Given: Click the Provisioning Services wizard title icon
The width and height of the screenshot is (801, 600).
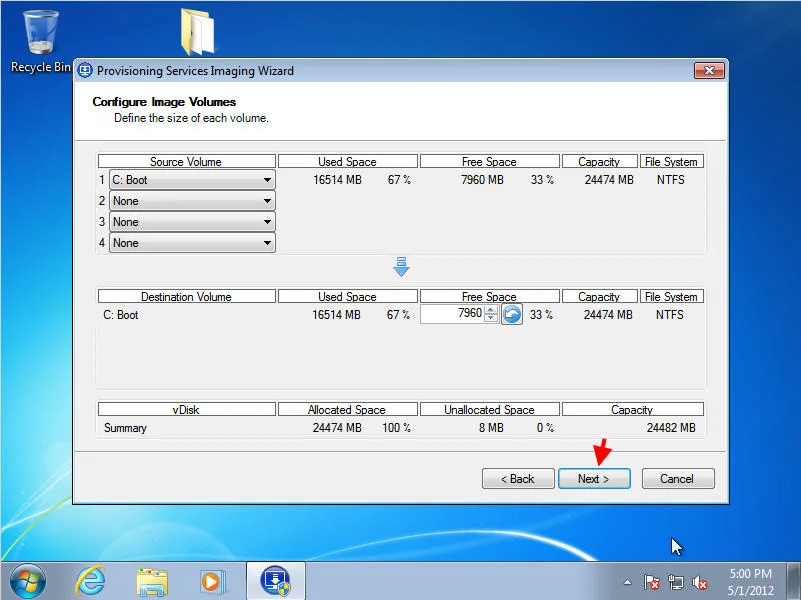Looking at the screenshot, I should tap(85, 70).
